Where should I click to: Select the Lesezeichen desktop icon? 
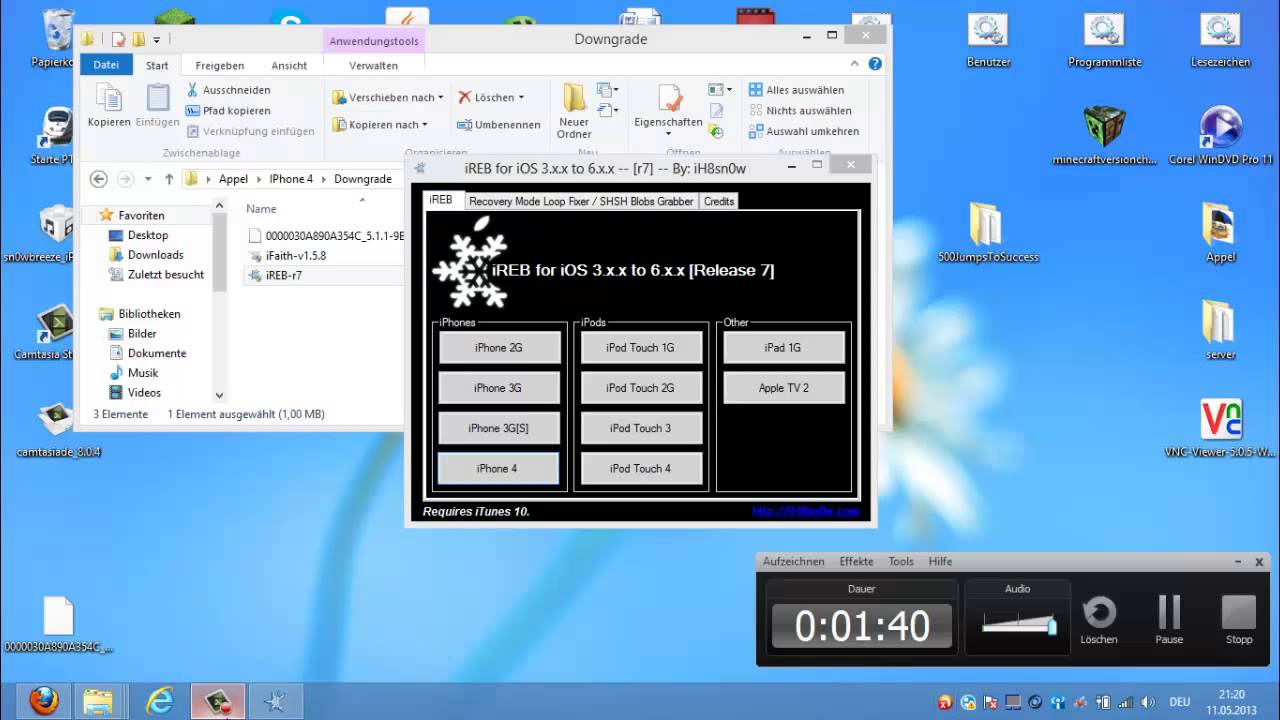tap(1220, 40)
